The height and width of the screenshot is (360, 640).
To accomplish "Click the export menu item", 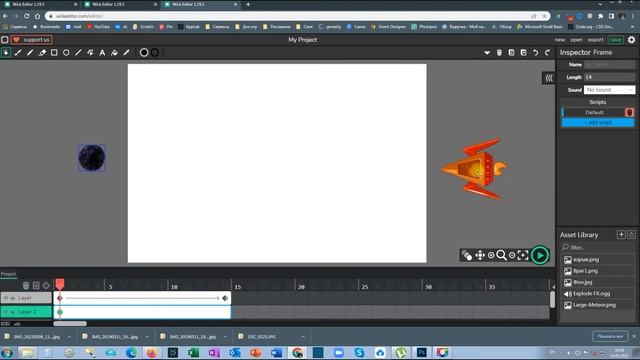I will click(x=595, y=40).
